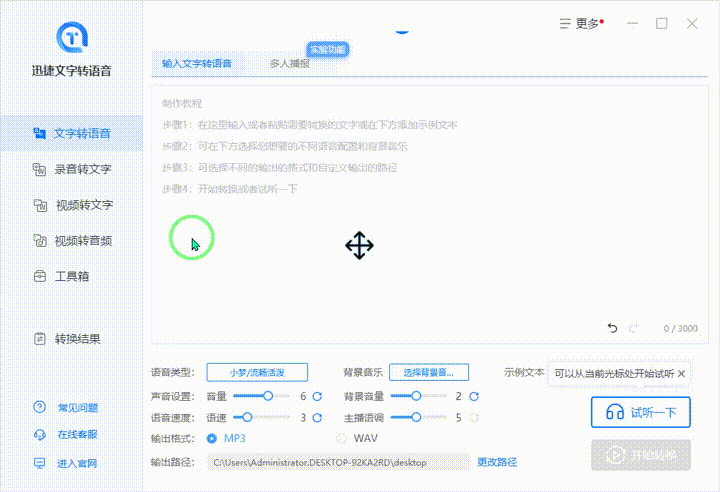Open the 文字转语音 sidebar section
Image resolution: width=720 pixels, height=492 pixels.
72,133
